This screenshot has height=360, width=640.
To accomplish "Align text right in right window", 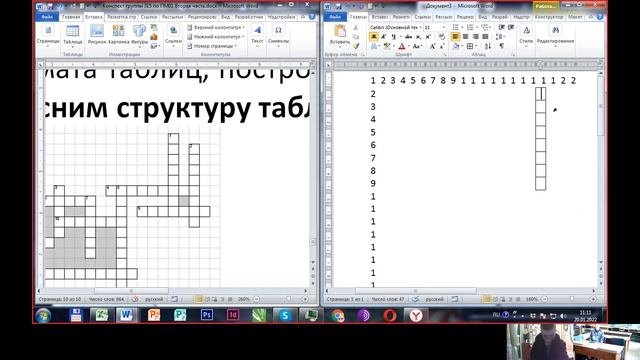I will click(475, 37).
